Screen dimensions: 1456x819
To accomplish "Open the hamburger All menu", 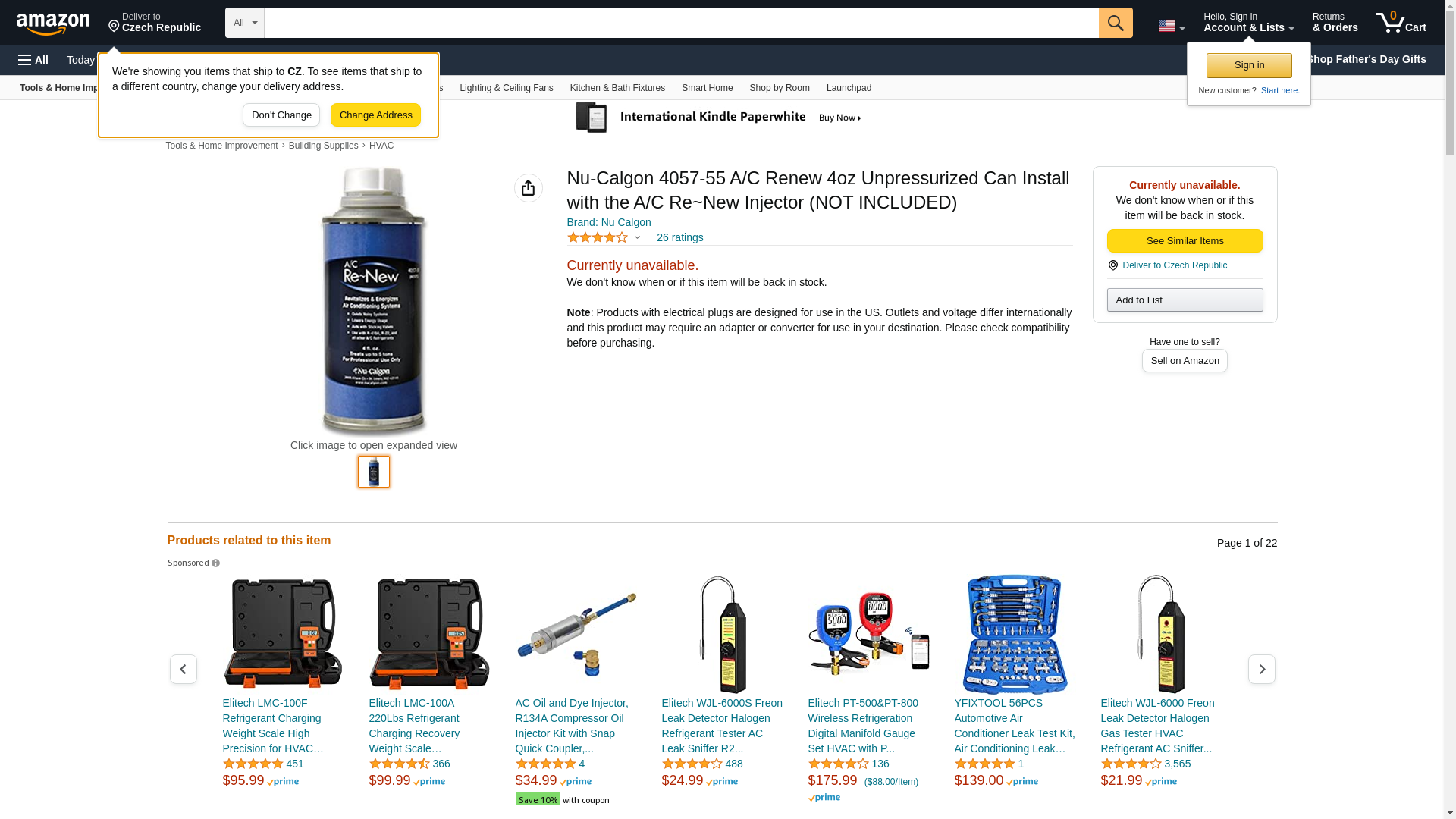I will click(33, 60).
